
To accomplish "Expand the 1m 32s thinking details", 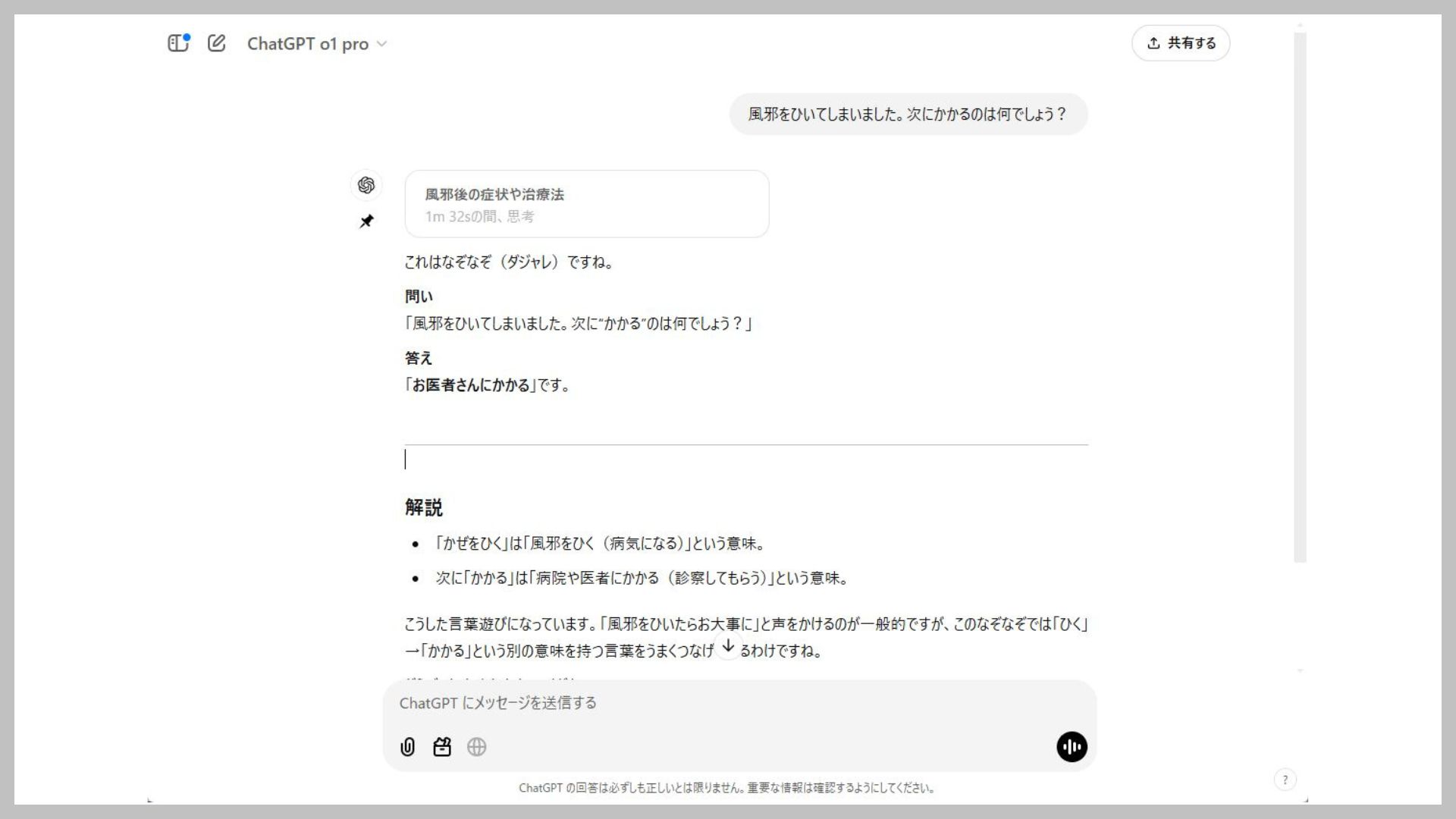I will (x=479, y=217).
